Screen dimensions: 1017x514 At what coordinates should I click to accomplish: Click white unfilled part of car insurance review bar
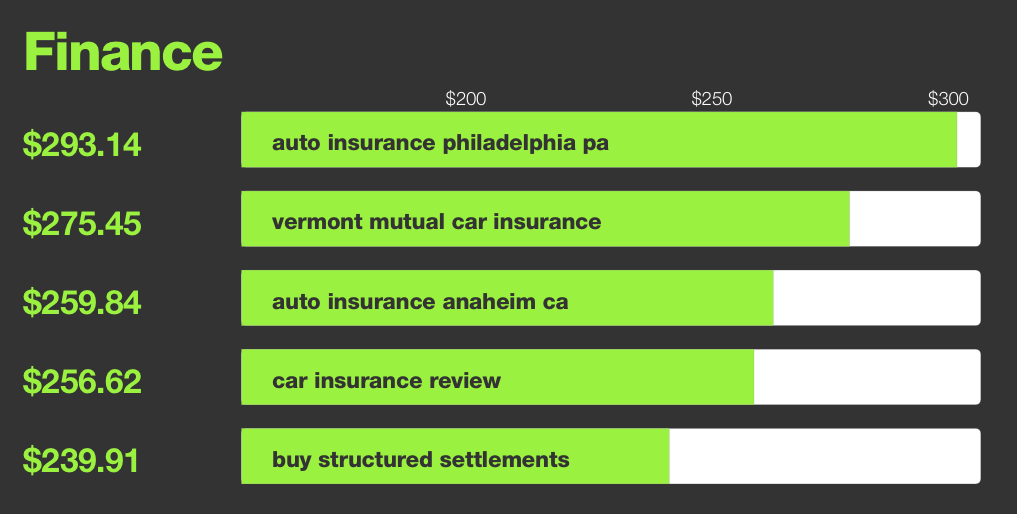(866, 377)
